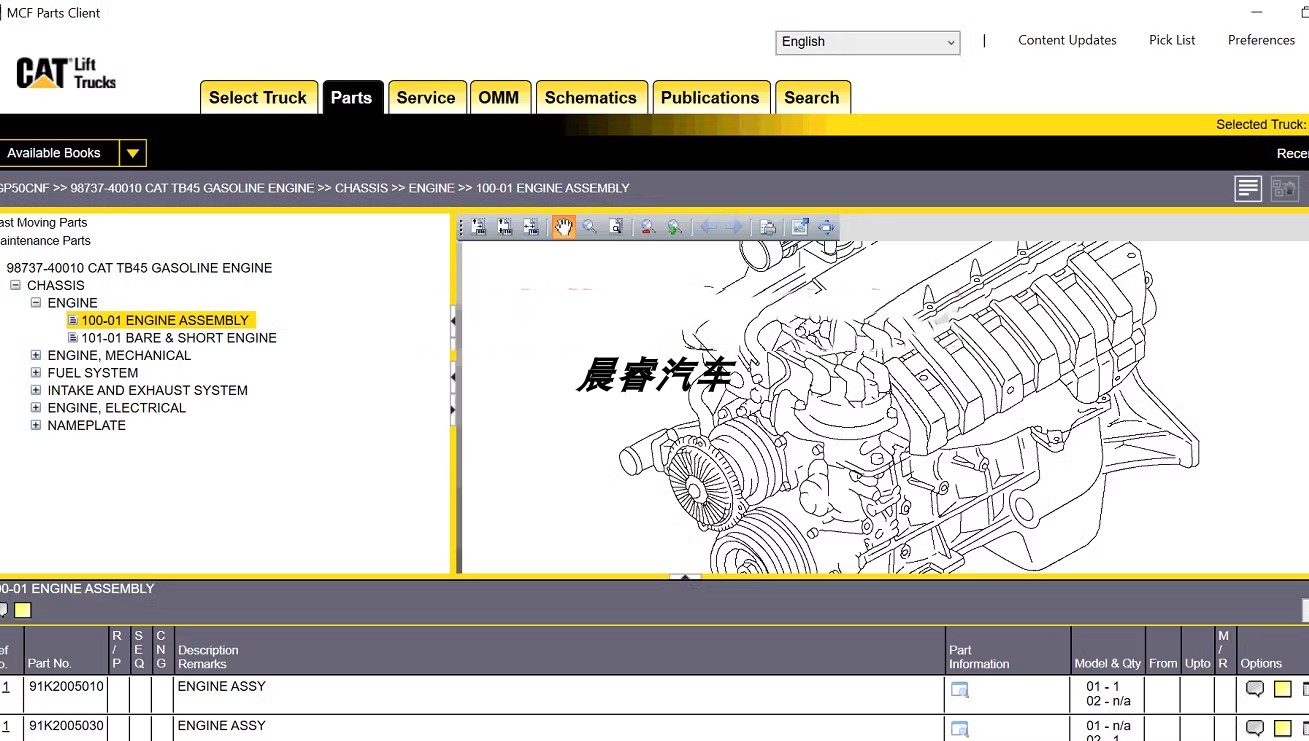
Task: Switch to the Parts tab
Action: (351, 97)
